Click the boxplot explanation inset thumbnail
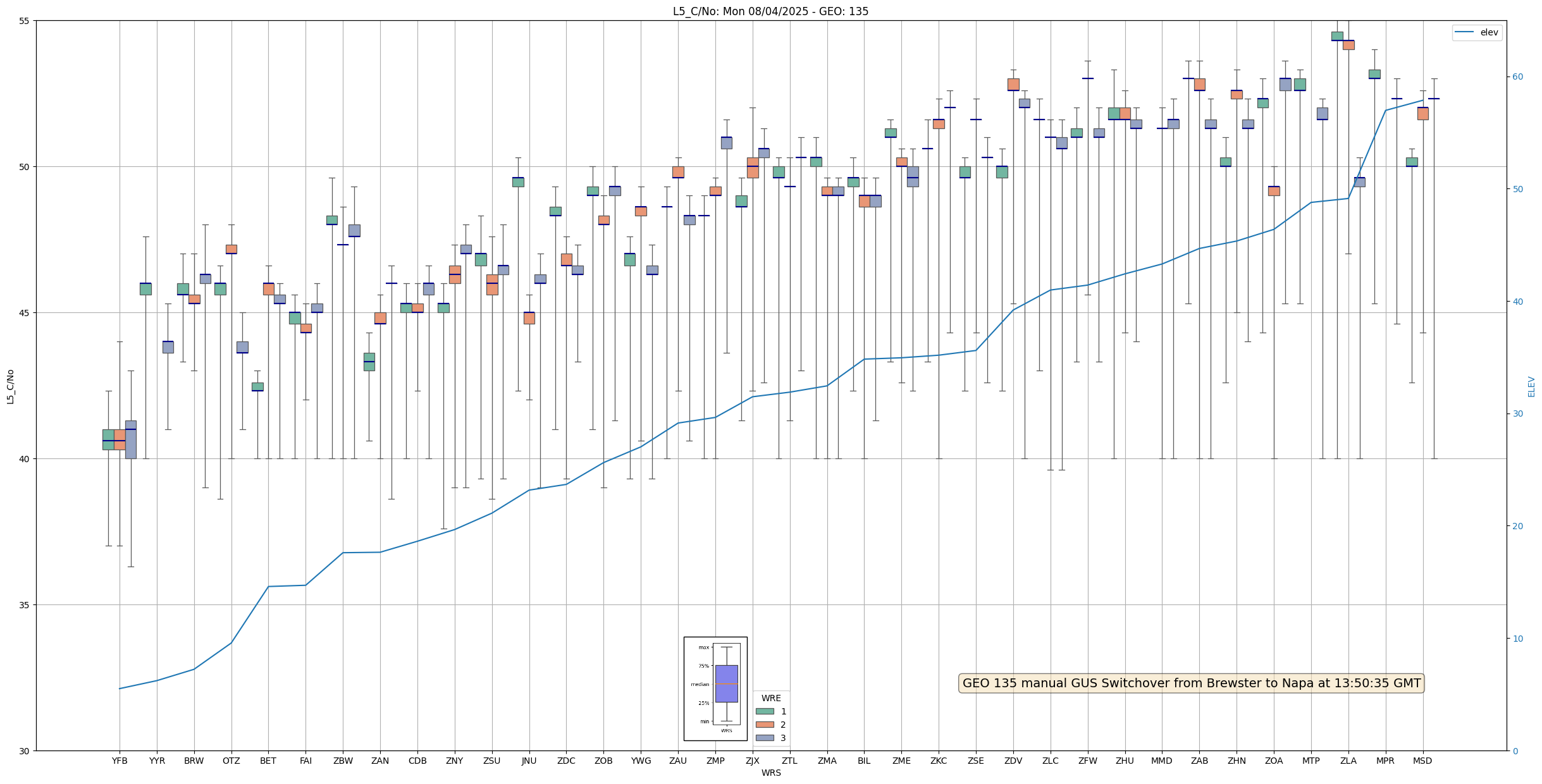The image size is (1542, 784). point(715,689)
